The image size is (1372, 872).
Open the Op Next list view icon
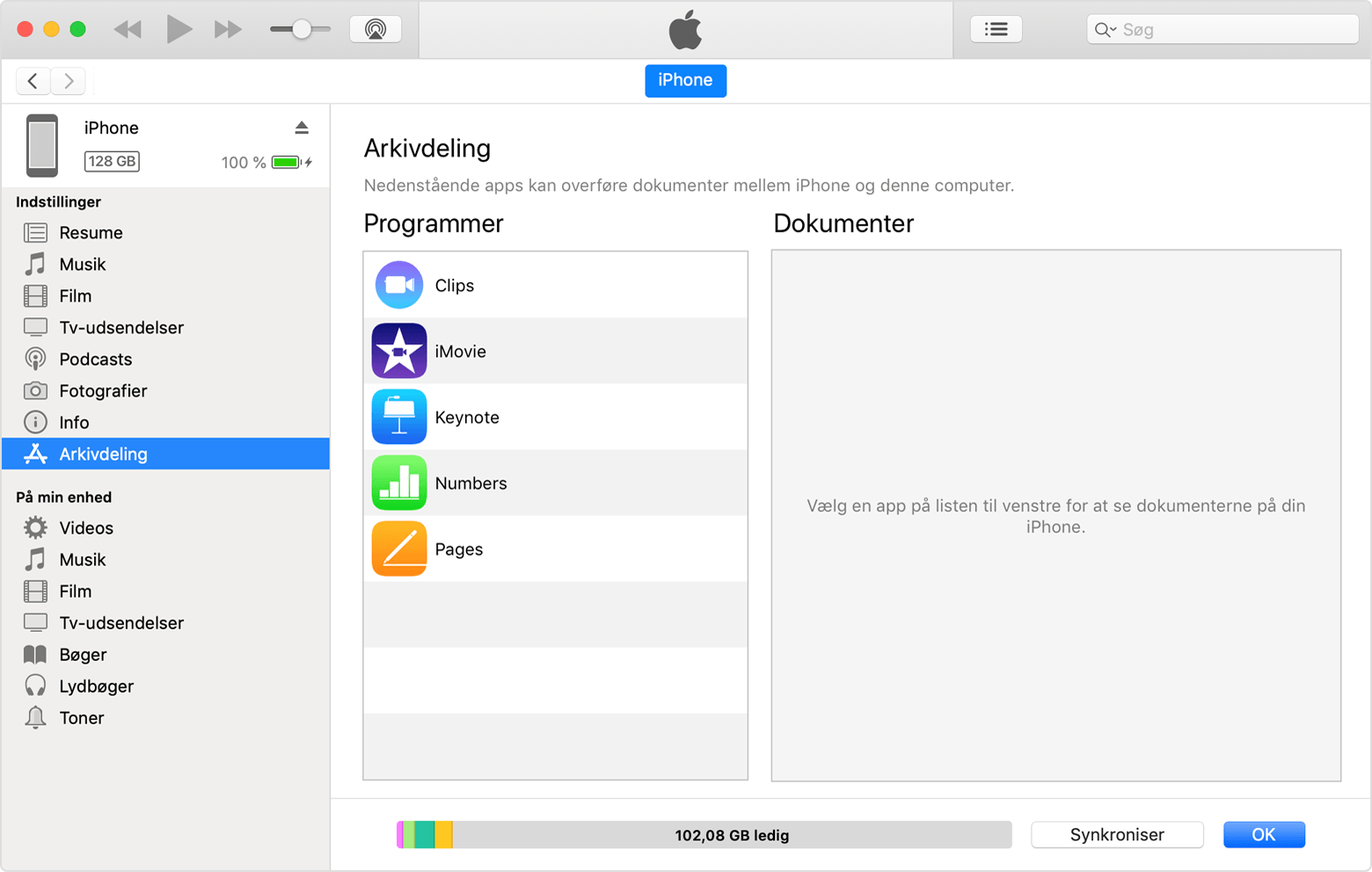995,27
